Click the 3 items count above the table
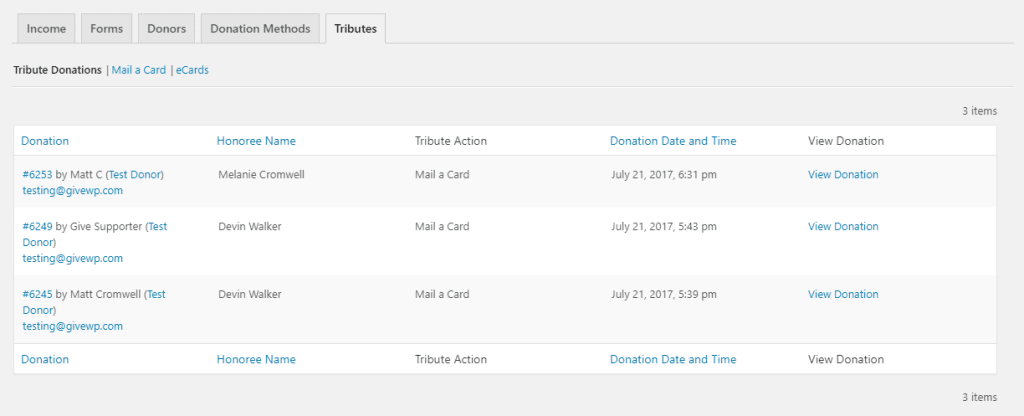This screenshot has height=416, width=1024. coord(979,111)
